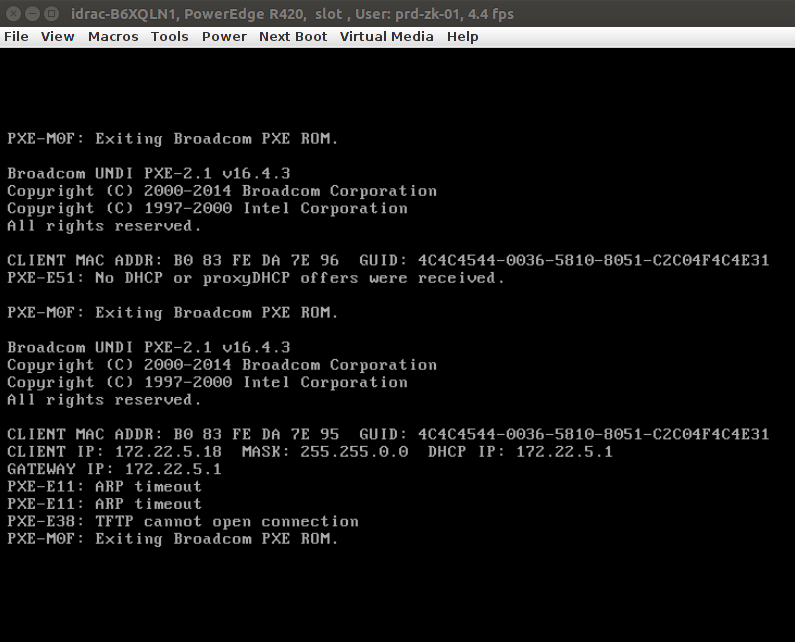Open the File menu
This screenshot has height=642, width=795.
tap(16, 37)
